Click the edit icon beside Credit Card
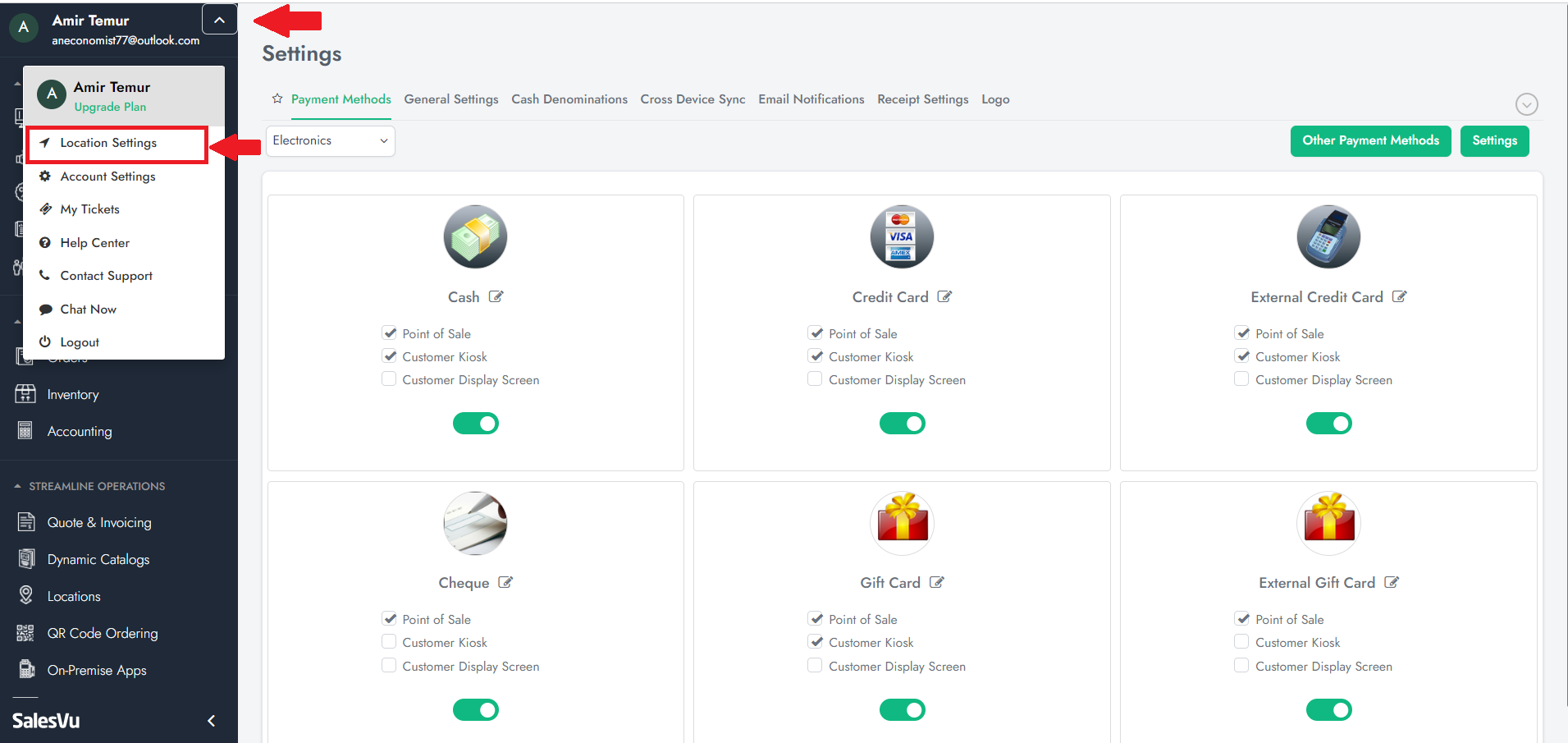 944,297
